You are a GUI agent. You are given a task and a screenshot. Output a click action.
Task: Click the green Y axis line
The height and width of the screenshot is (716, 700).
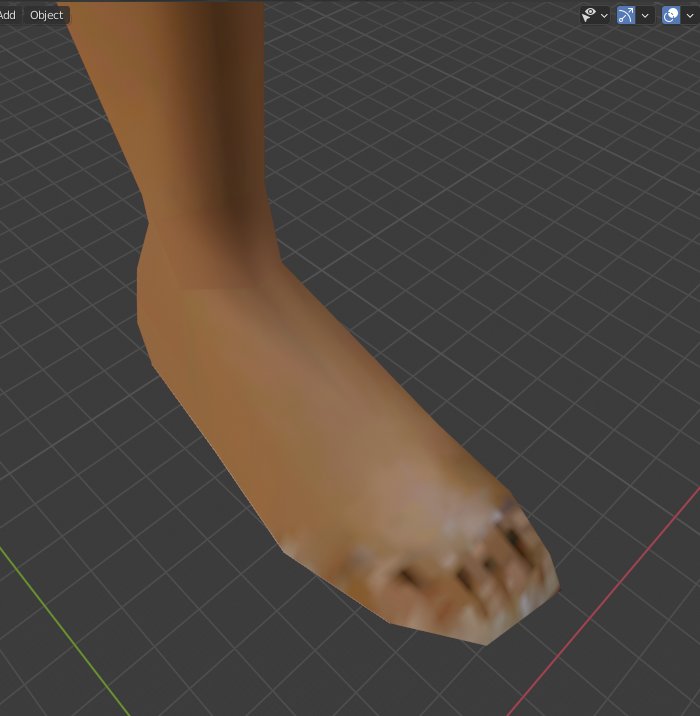tap(64, 632)
